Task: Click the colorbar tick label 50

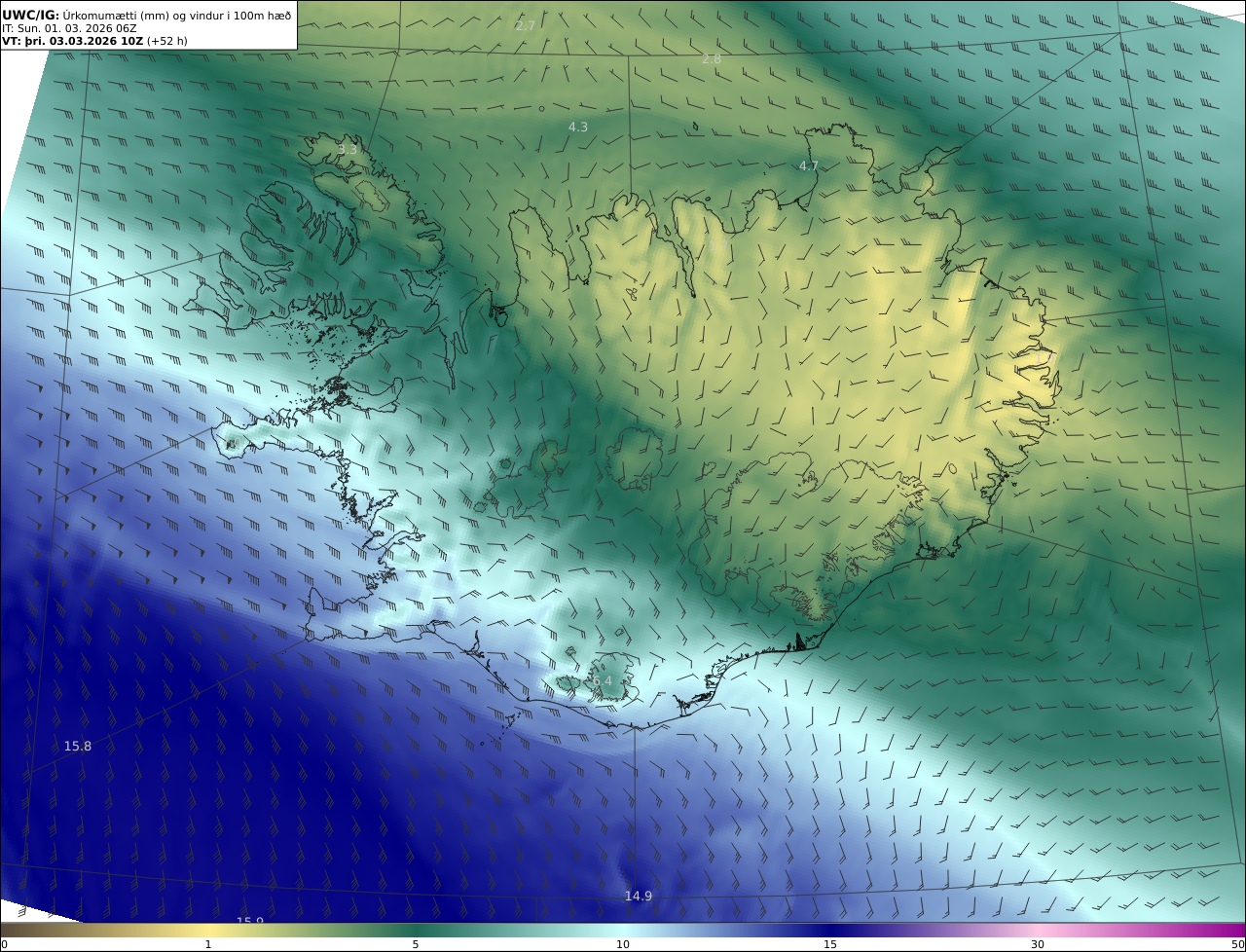Action: [1237, 944]
